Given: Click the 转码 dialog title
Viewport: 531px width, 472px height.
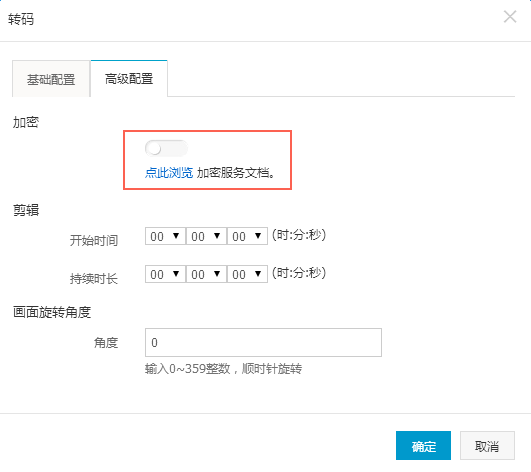Looking at the screenshot, I should tap(21, 19).
